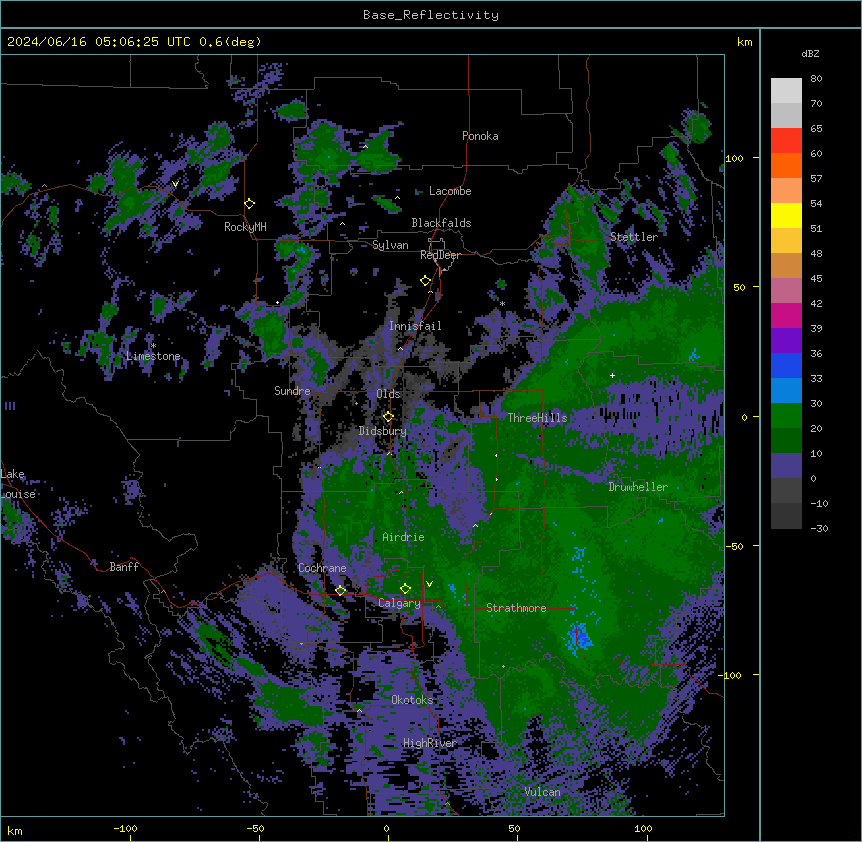Click the -50 tick label on the vertical axis
The image size is (862, 842).
pos(734,546)
